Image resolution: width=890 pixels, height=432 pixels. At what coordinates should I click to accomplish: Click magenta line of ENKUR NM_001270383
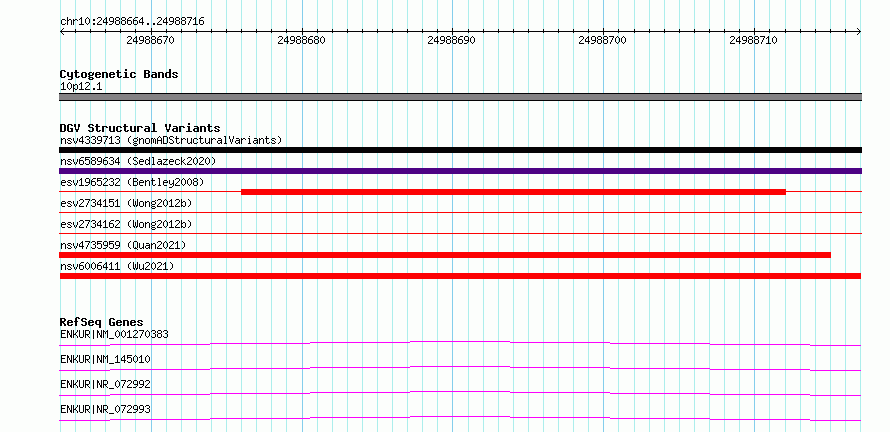pyautogui.click(x=460, y=343)
